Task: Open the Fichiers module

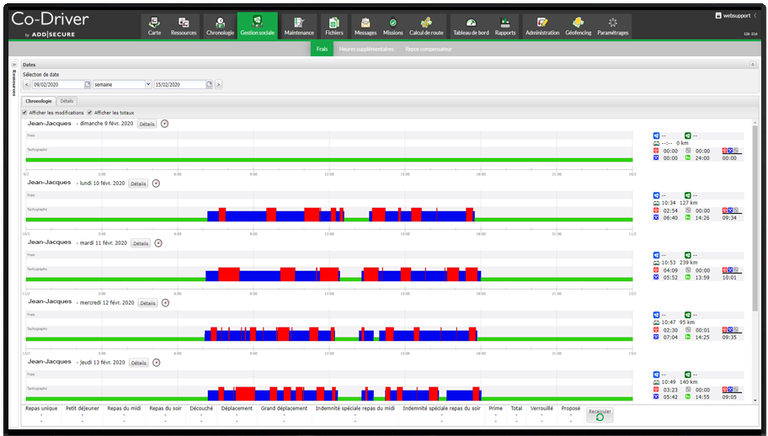Action: tap(334, 26)
